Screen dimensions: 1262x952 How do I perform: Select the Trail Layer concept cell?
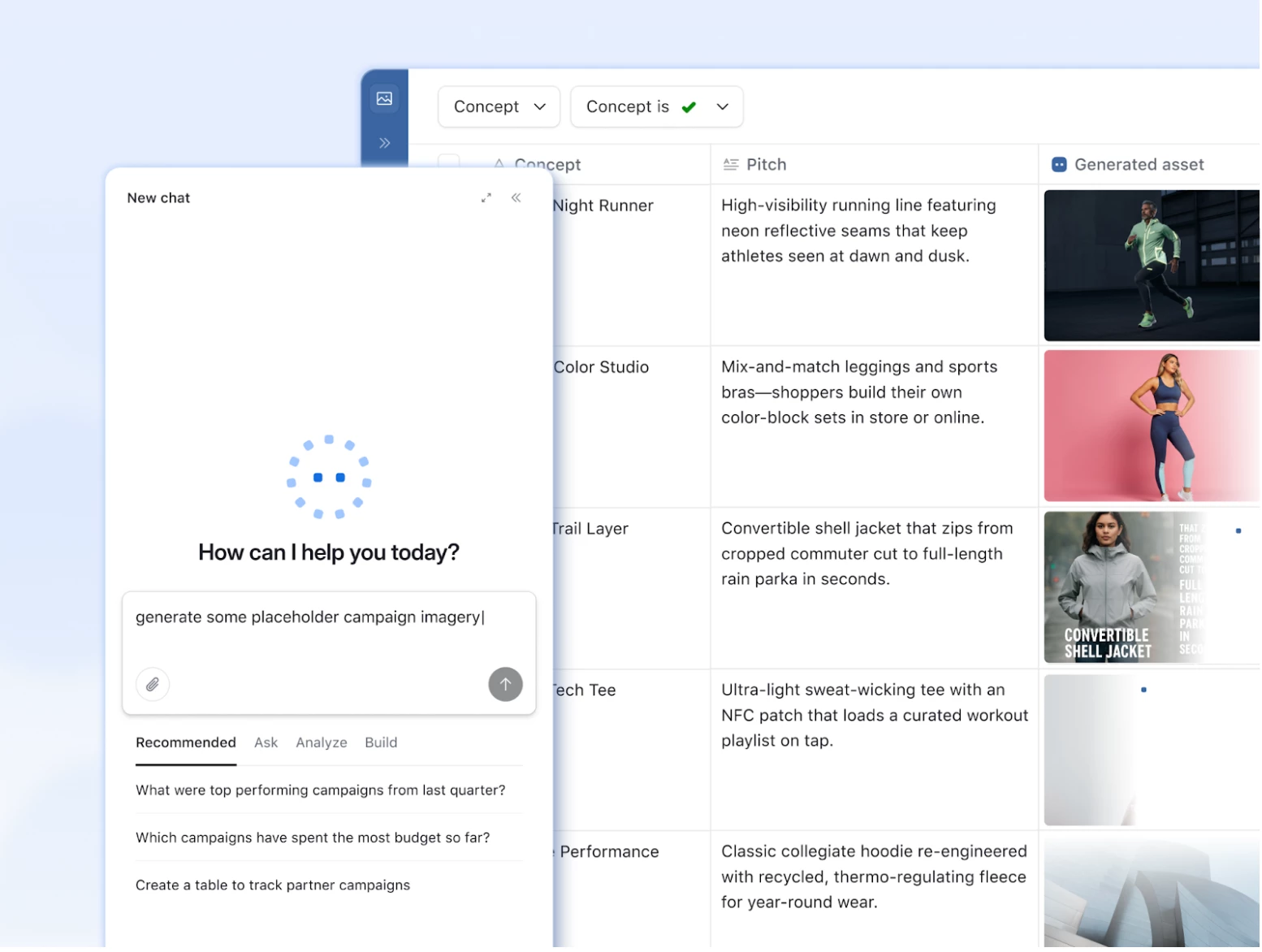632,589
